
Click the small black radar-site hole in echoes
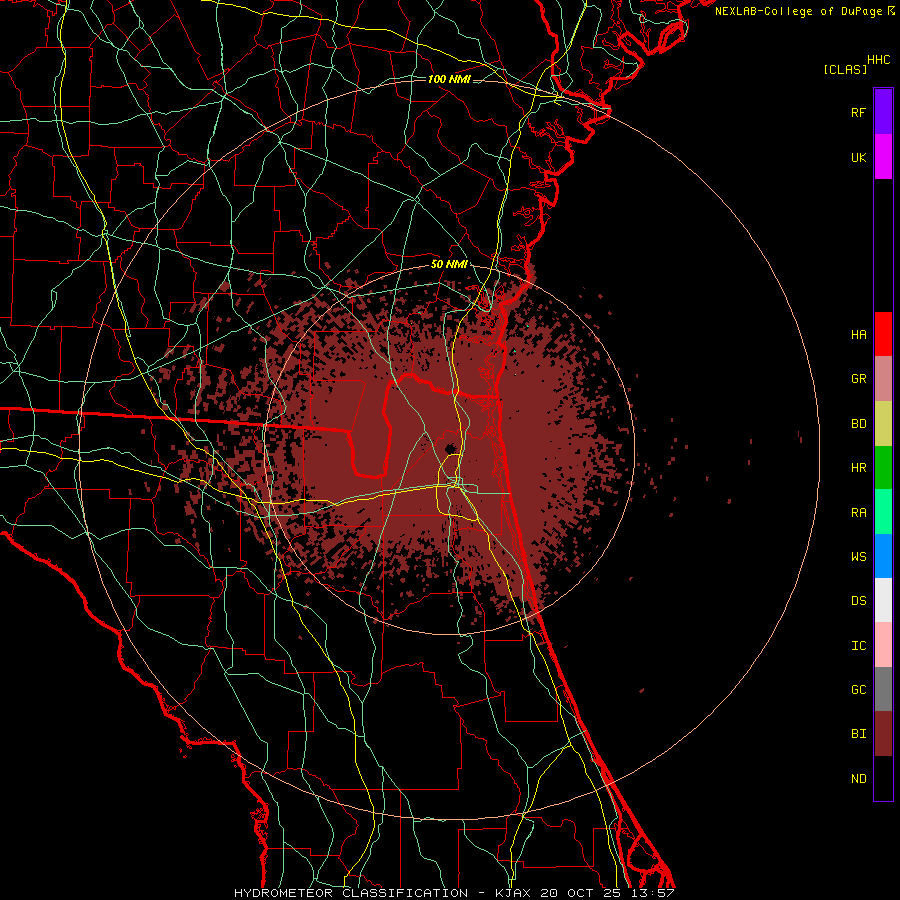point(449,448)
